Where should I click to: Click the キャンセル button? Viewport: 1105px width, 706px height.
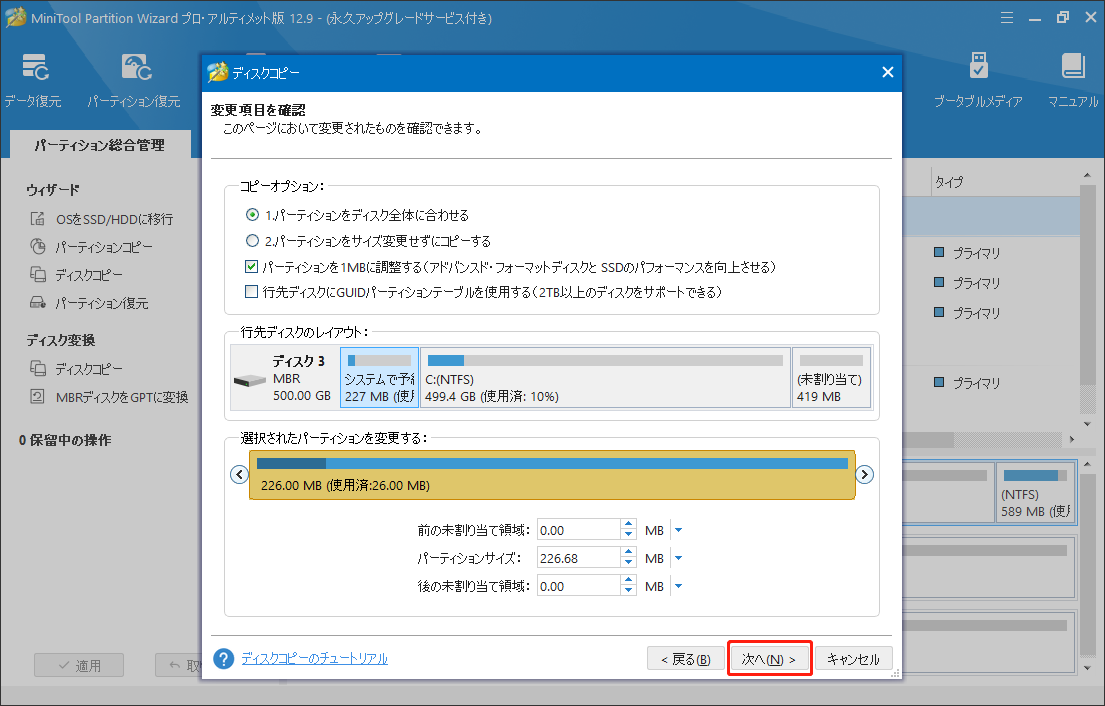click(x=853, y=659)
